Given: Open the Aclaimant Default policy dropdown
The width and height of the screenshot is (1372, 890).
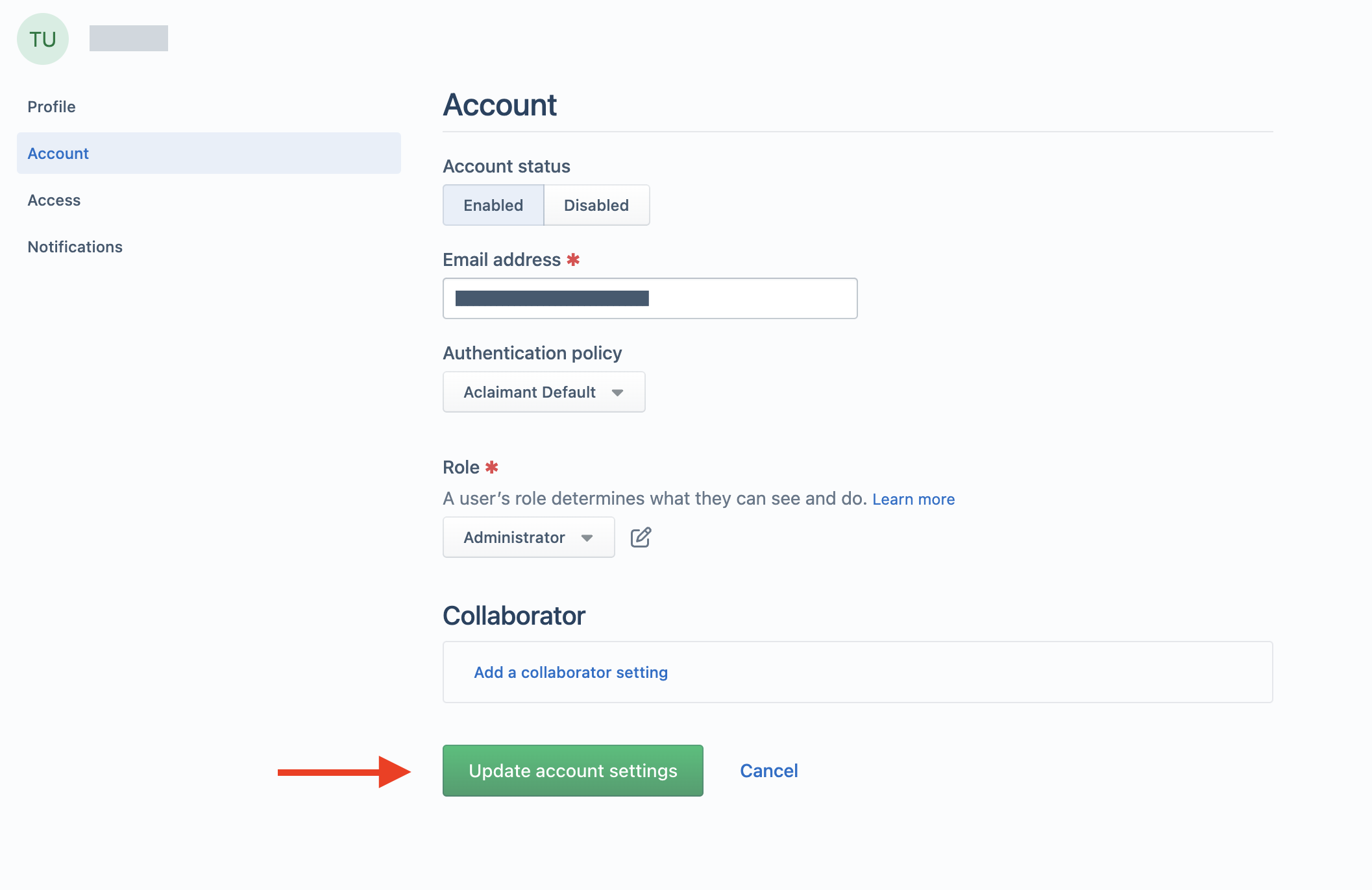Looking at the screenshot, I should click(544, 392).
